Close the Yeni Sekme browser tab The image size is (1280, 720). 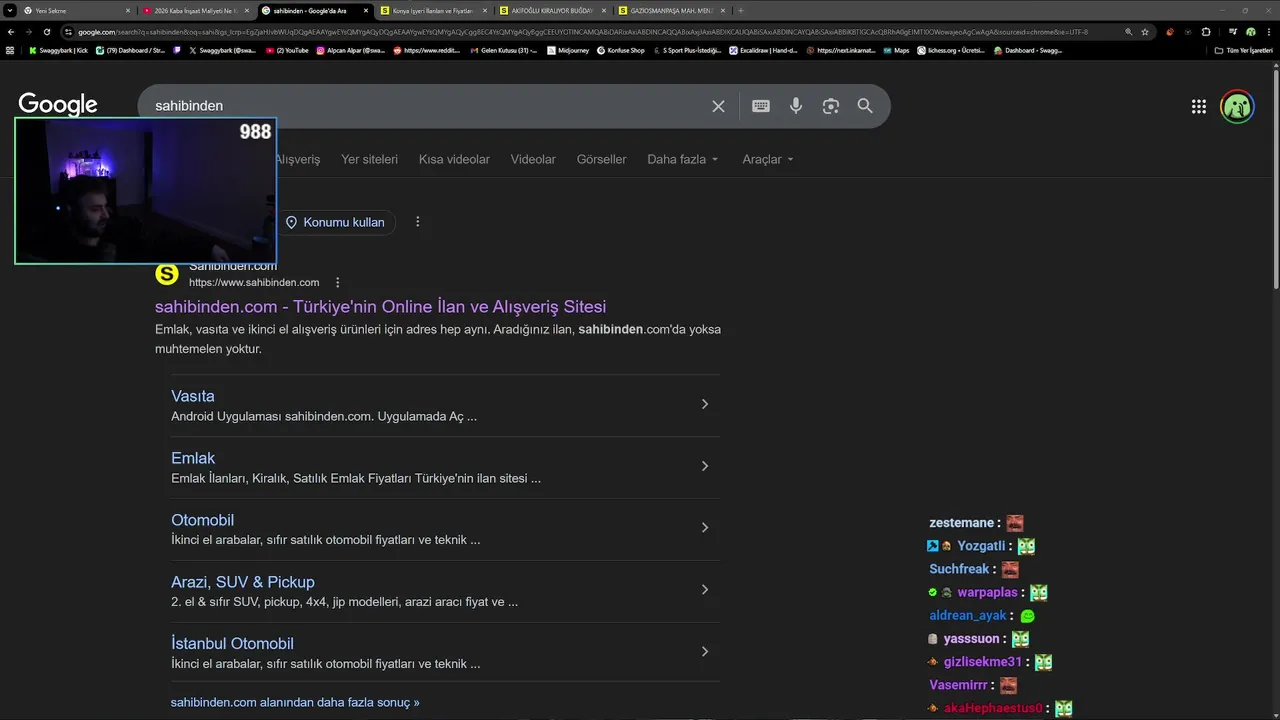point(128,10)
